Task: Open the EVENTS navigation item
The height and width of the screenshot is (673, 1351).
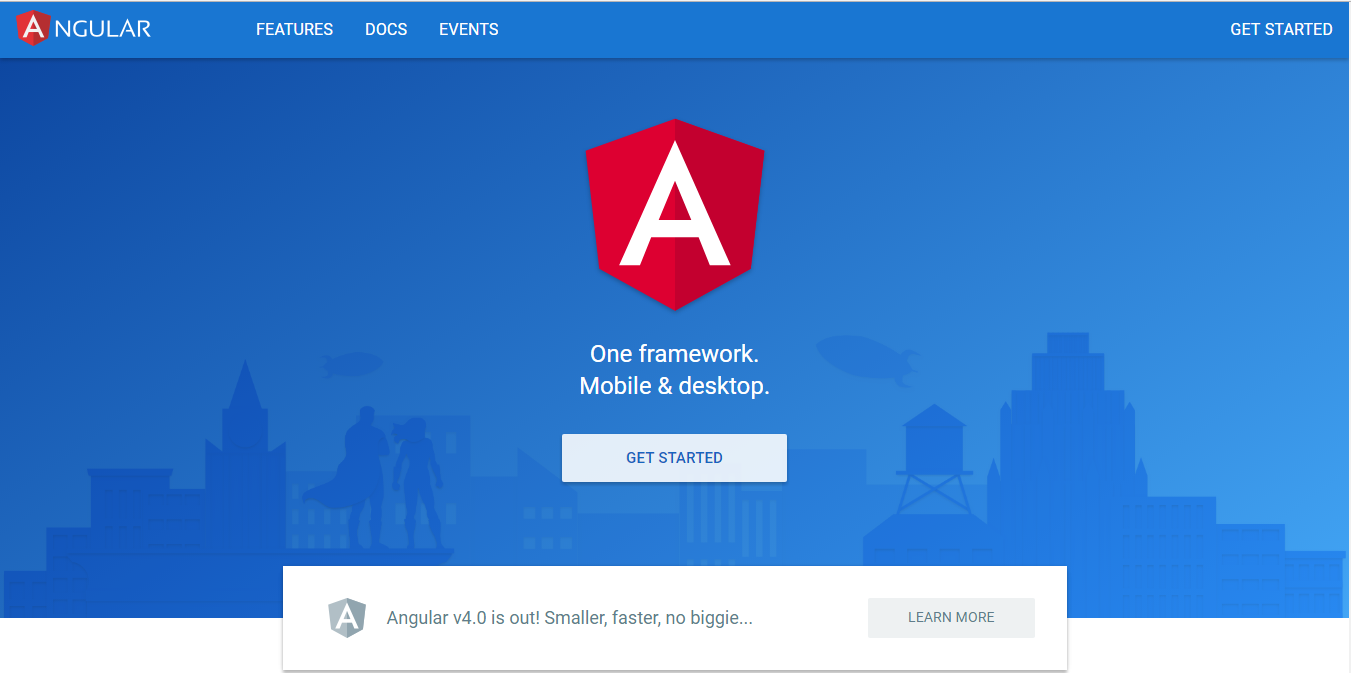Action: click(468, 29)
